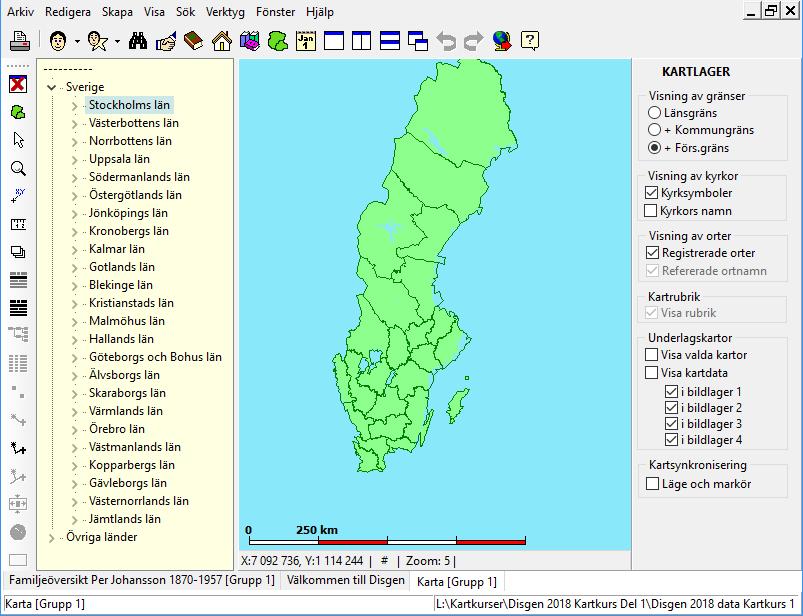The image size is (803, 616).
Task: Toggle the Kyrksymboler checkbox
Action: point(651,193)
